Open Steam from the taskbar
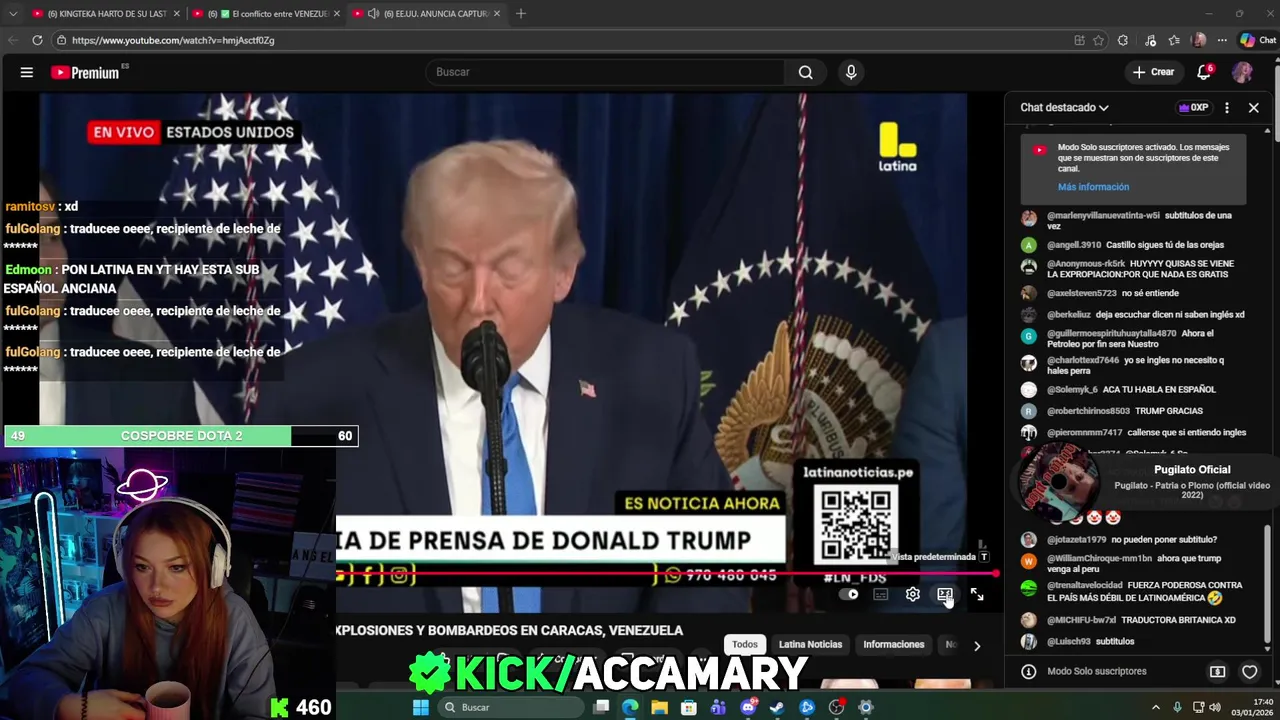The width and height of the screenshot is (1280, 720). click(777, 707)
